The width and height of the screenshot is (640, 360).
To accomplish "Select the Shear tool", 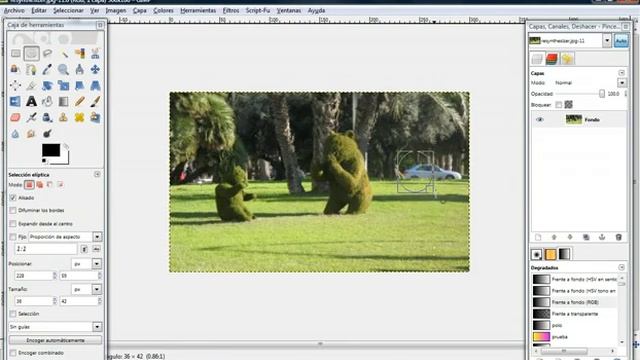I will click(79, 85).
